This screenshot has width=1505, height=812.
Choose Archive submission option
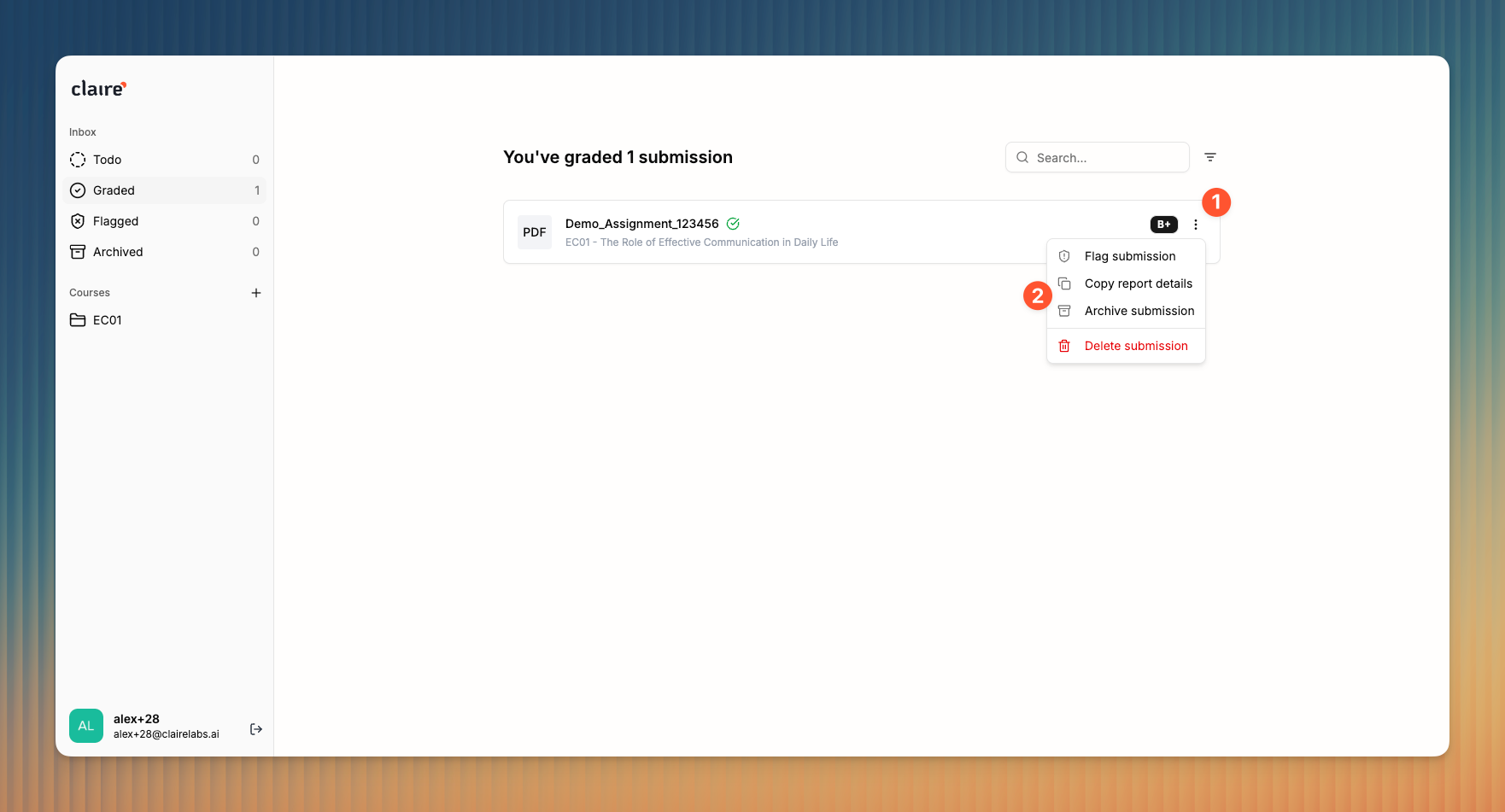pyautogui.click(x=1126, y=311)
